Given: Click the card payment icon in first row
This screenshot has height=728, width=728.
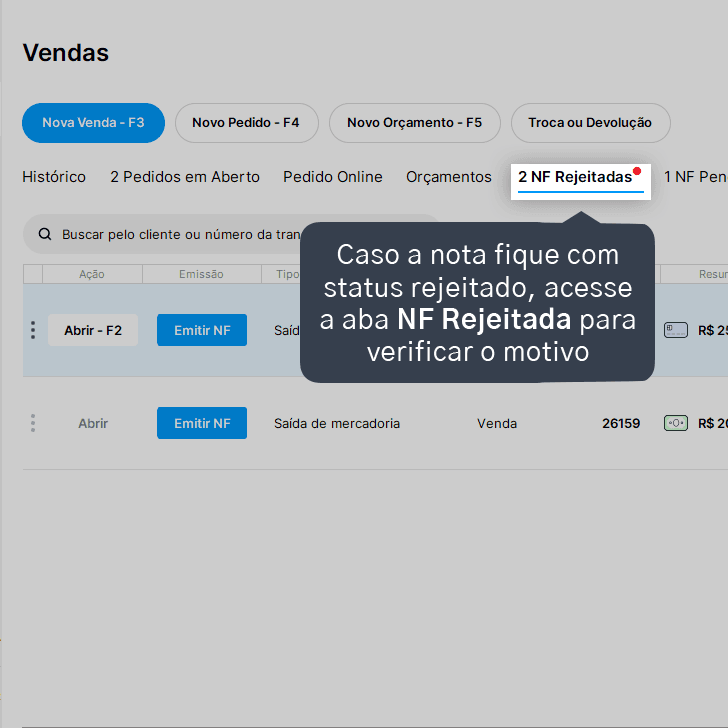Looking at the screenshot, I should 676,330.
